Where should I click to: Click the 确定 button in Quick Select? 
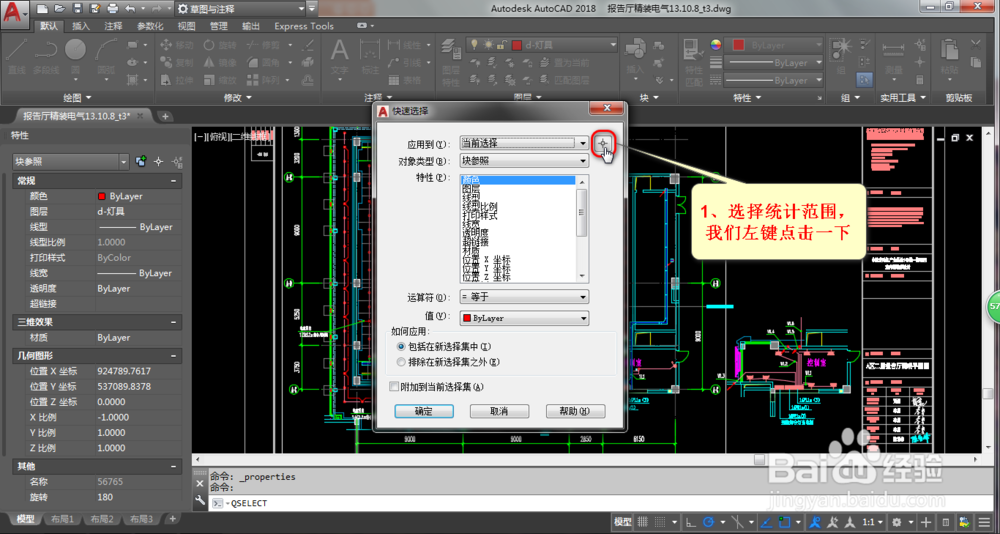click(423, 412)
